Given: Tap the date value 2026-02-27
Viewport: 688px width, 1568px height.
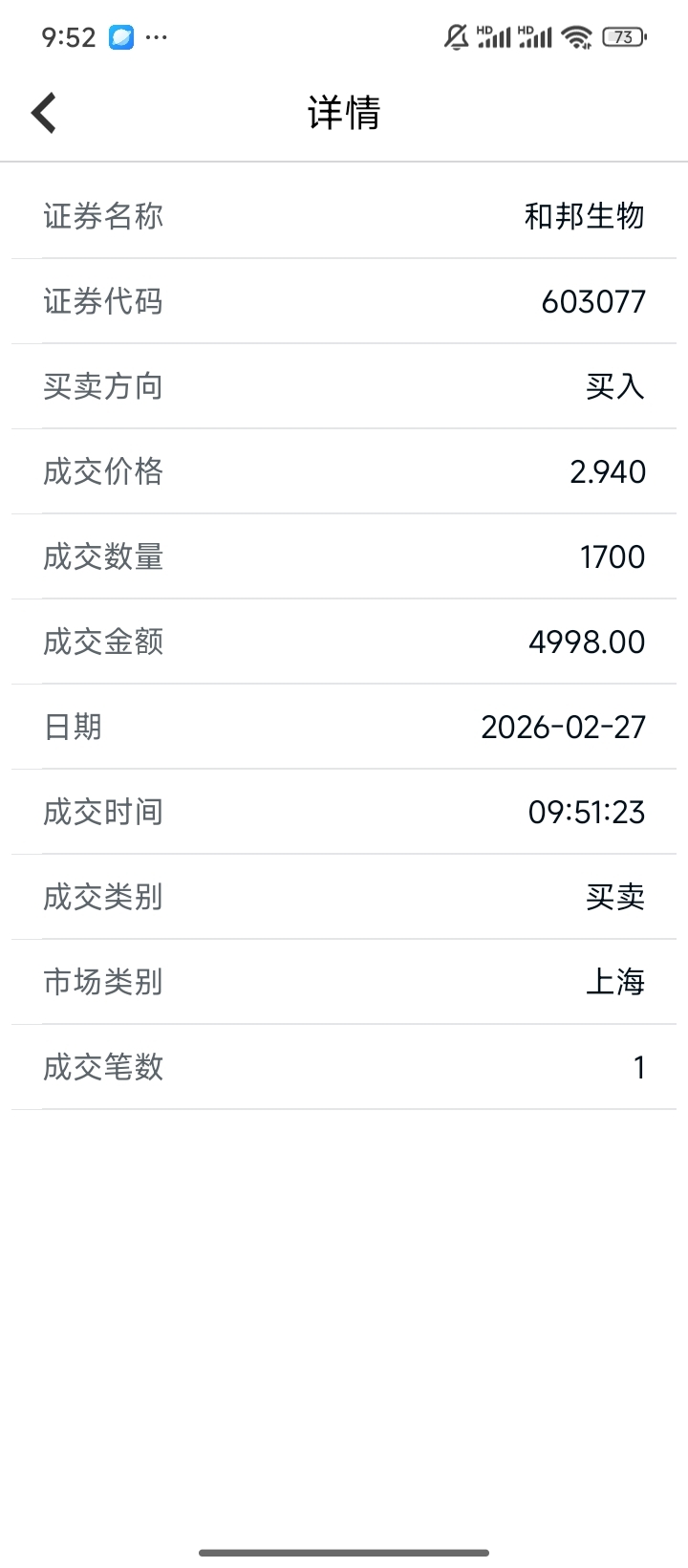Looking at the screenshot, I should tap(563, 727).
